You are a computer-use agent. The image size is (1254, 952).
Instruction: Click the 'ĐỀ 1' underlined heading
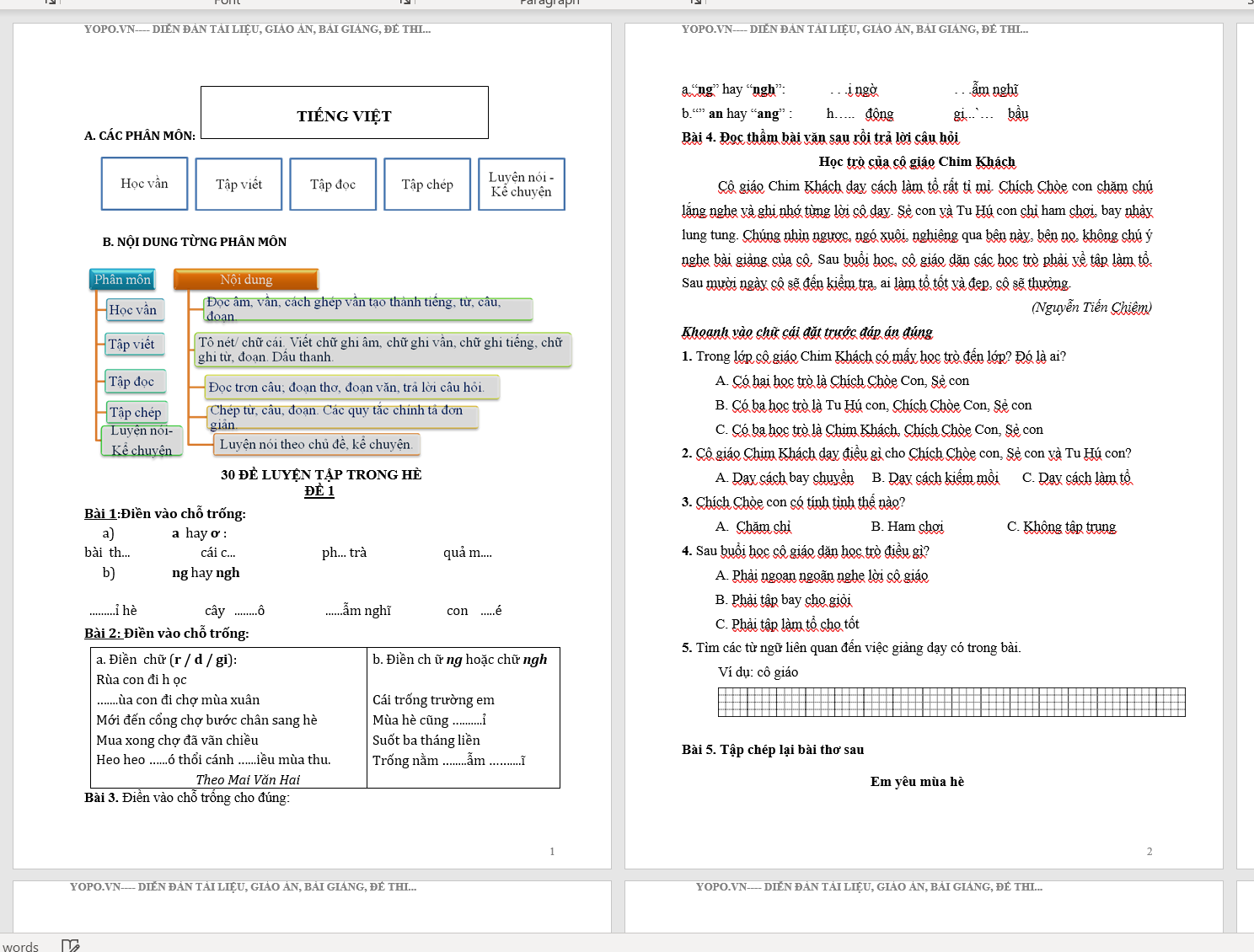[319, 491]
